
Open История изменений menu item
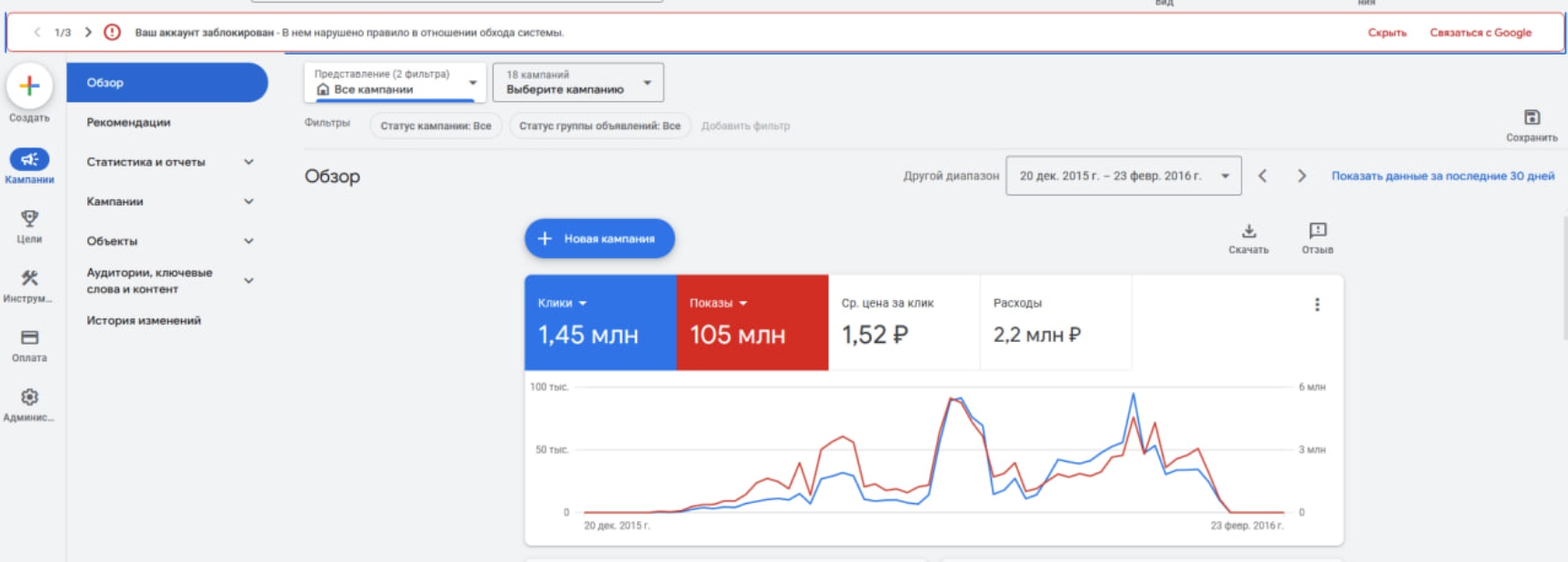[x=144, y=321]
